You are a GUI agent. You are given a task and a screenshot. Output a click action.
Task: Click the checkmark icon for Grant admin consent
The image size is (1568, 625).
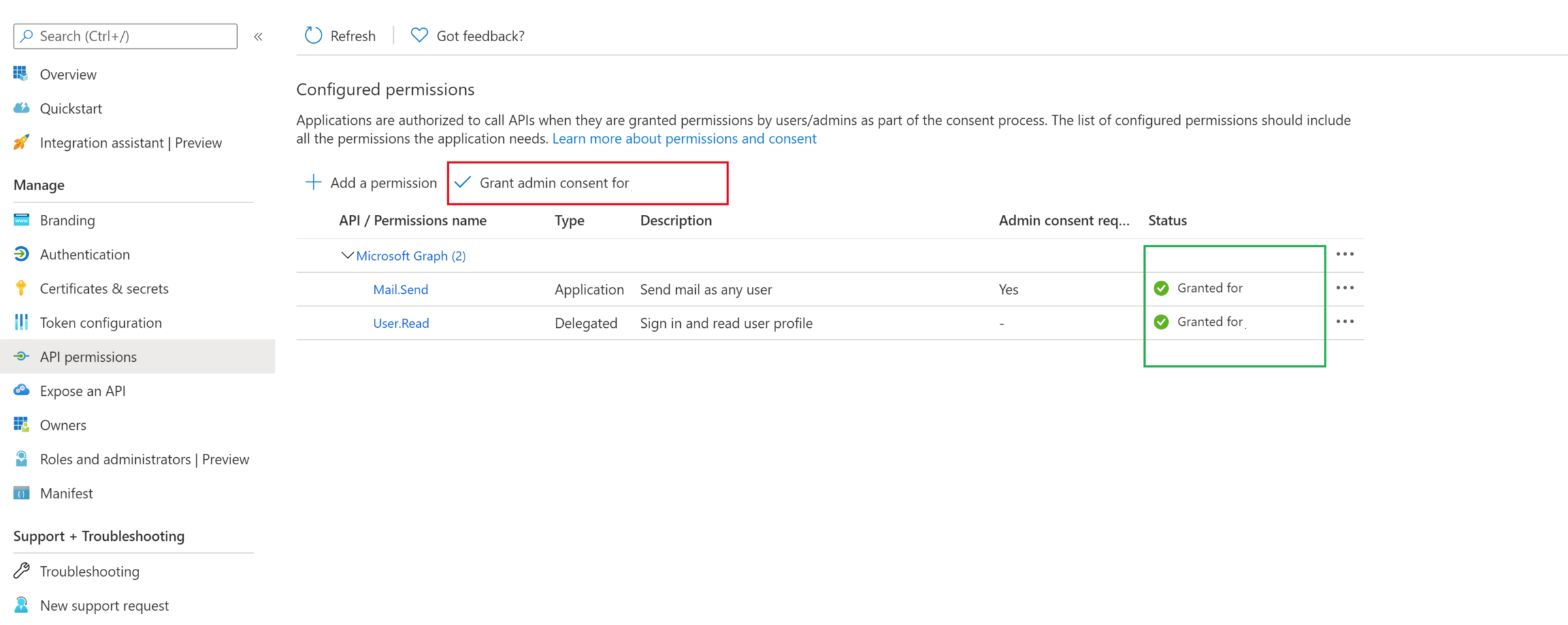coord(463,182)
